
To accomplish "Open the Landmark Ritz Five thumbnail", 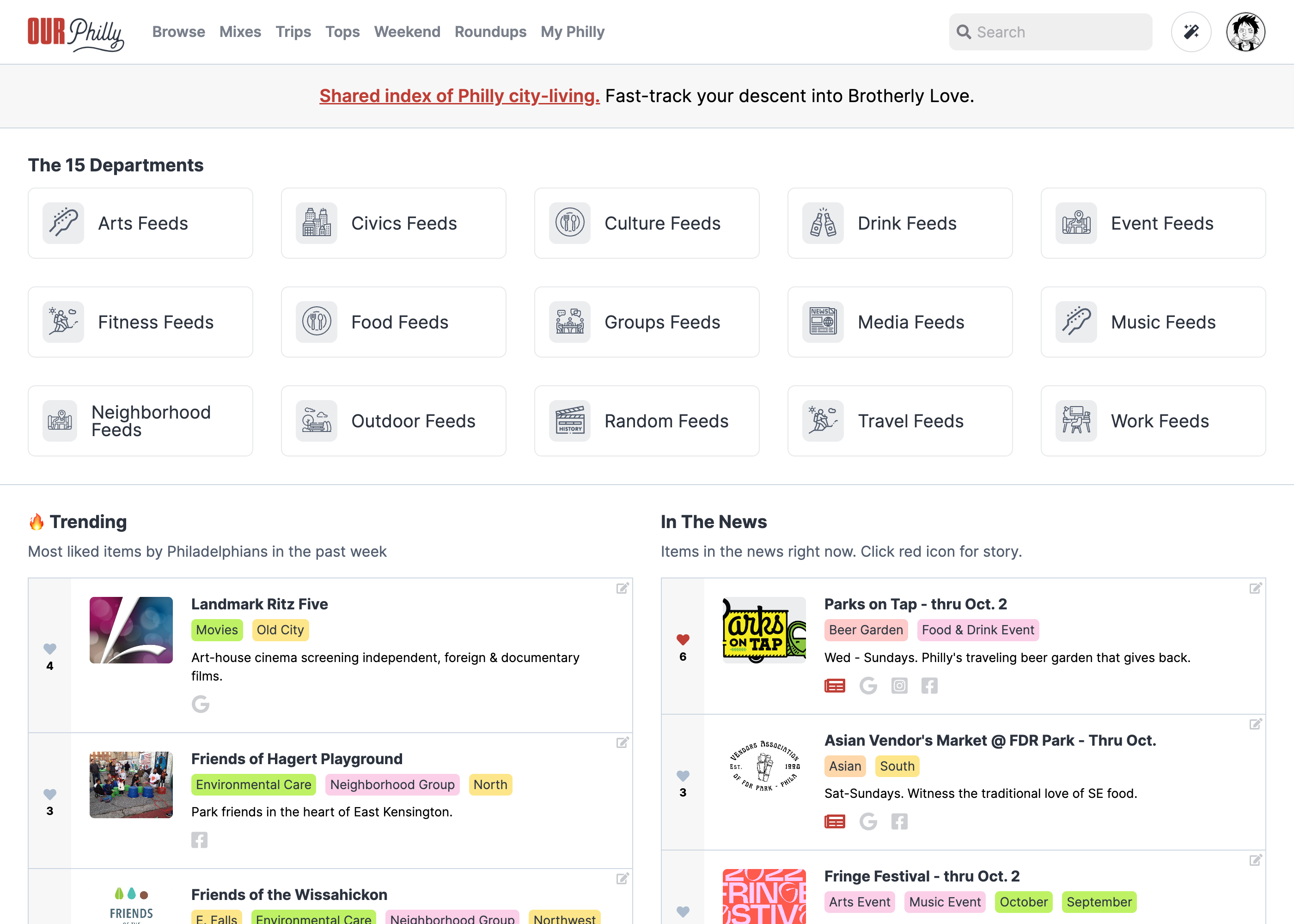I will point(131,630).
